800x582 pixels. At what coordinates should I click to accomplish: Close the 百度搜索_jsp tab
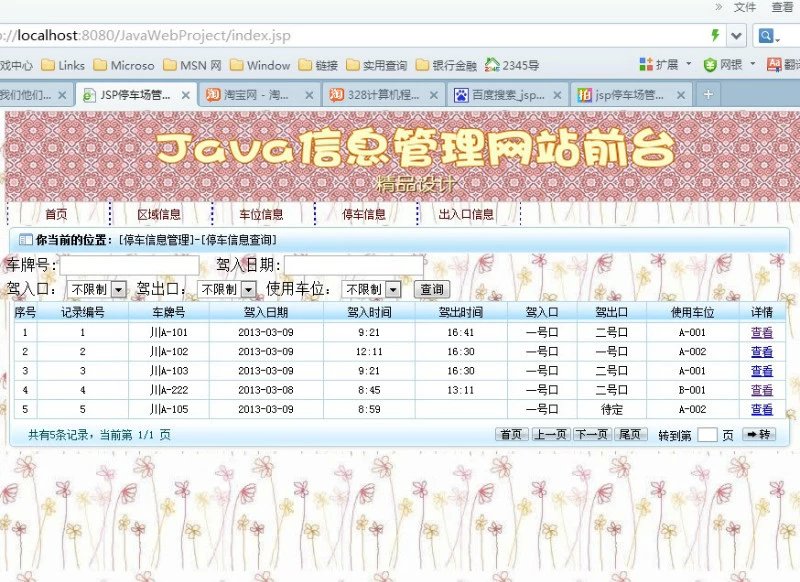[557, 95]
